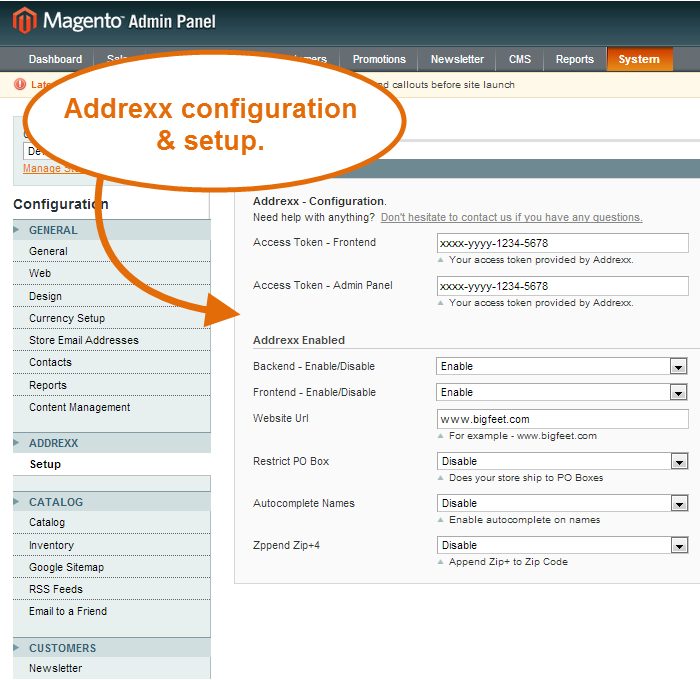Open Currency Setup configuration
This screenshot has width=700, height=680.
(112, 318)
